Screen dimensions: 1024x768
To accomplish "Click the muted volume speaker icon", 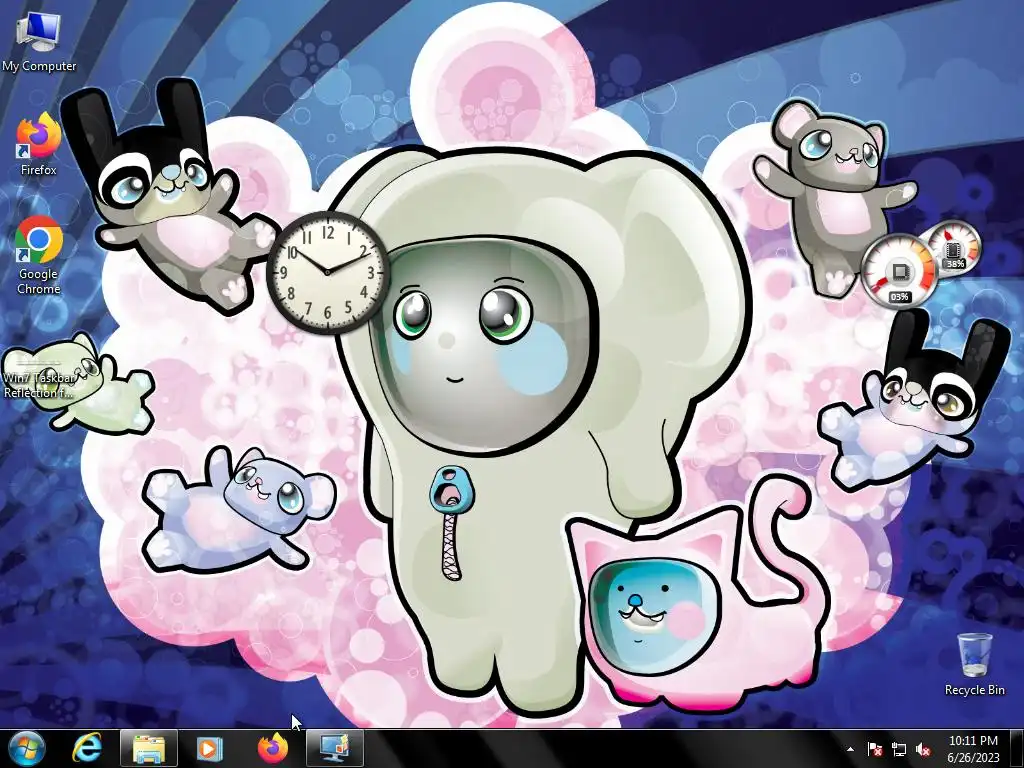I will pos(923,750).
